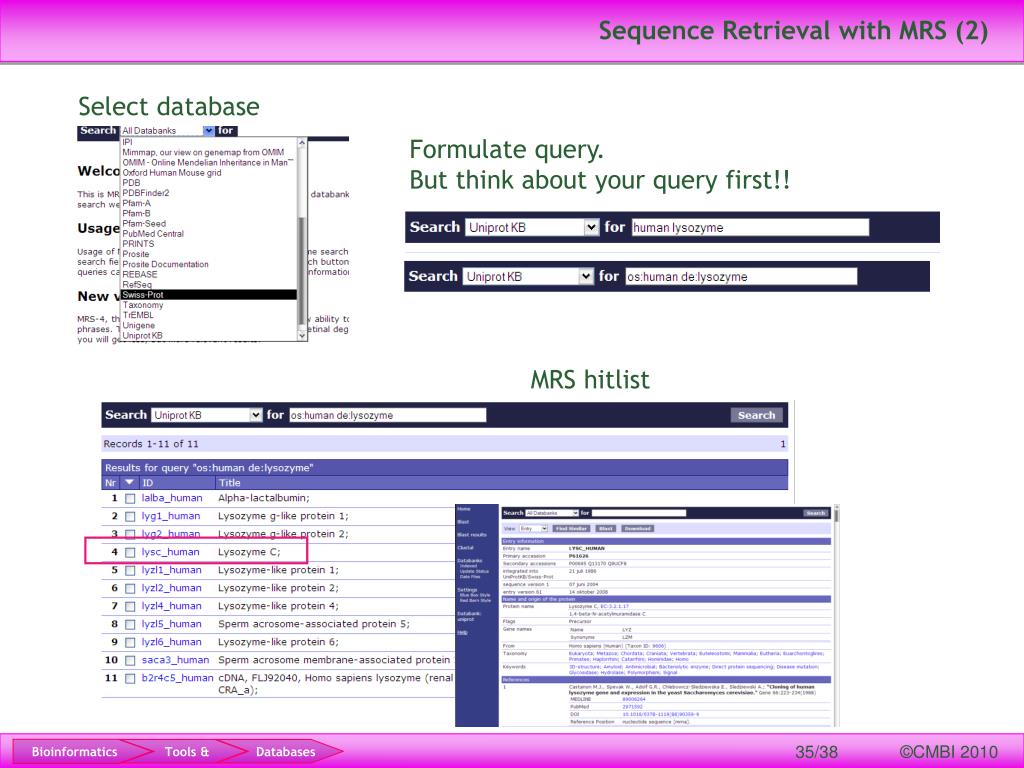Image resolution: width=1024 pixels, height=768 pixels.
Task: Open the lysc_human entry link
Action: tap(170, 552)
